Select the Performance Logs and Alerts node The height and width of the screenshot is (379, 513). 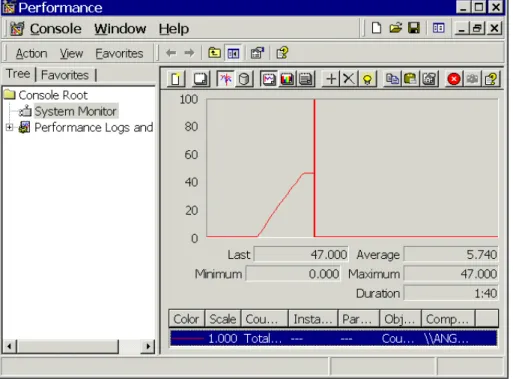94,127
